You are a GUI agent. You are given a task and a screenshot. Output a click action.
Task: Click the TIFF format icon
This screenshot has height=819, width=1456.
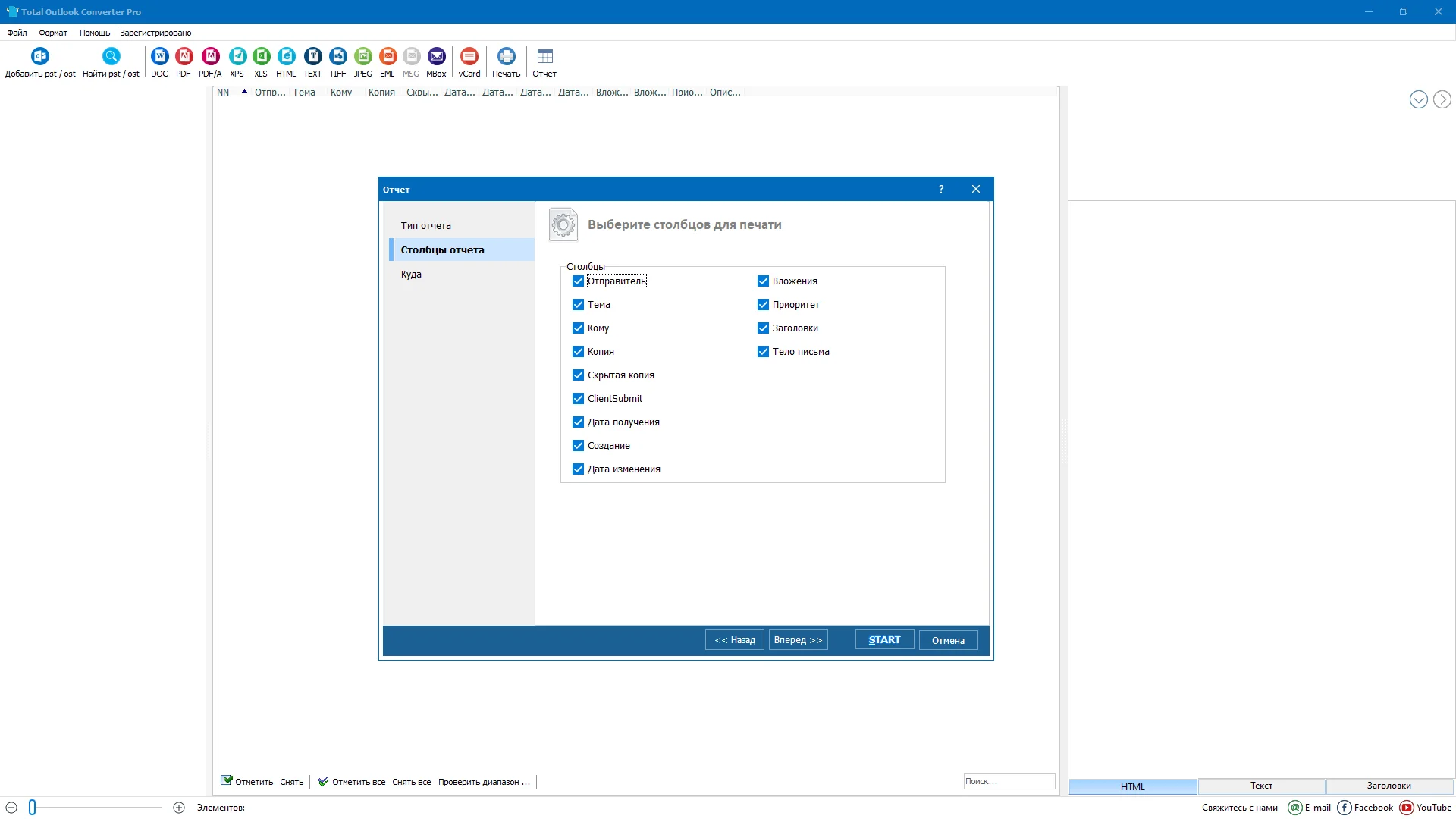click(337, 56)
